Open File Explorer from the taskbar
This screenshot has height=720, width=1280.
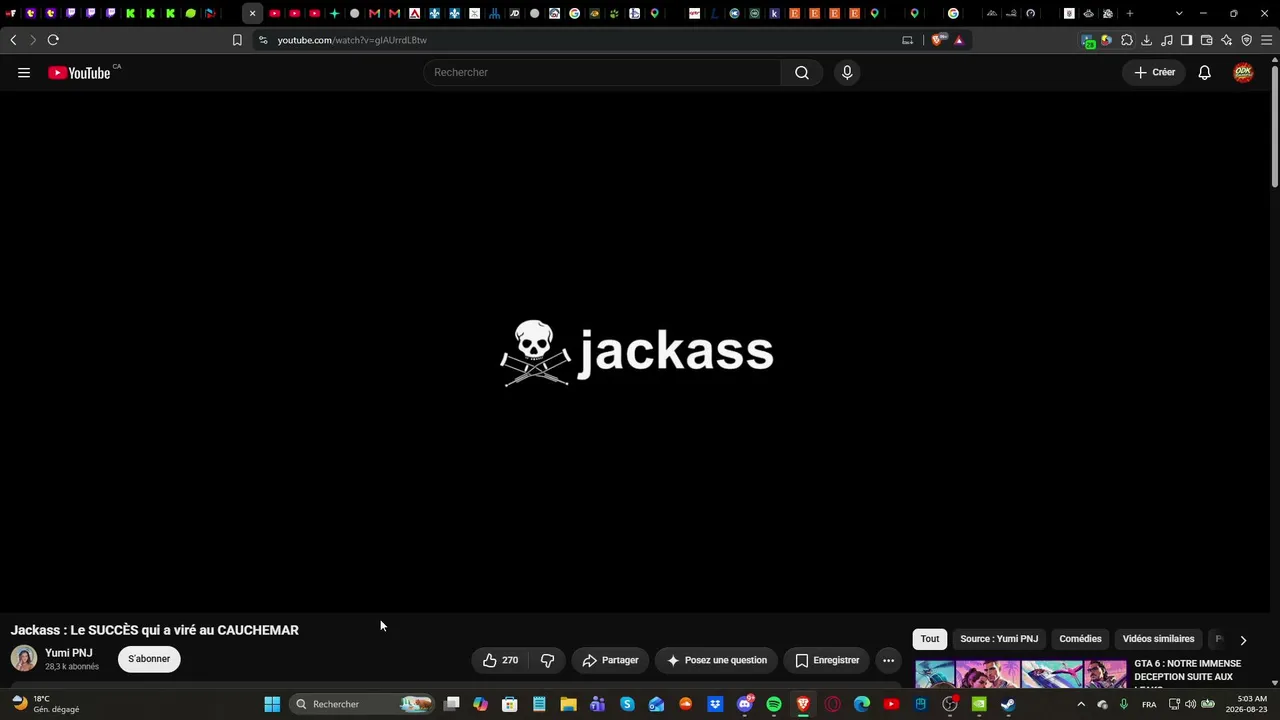[568, 704]
